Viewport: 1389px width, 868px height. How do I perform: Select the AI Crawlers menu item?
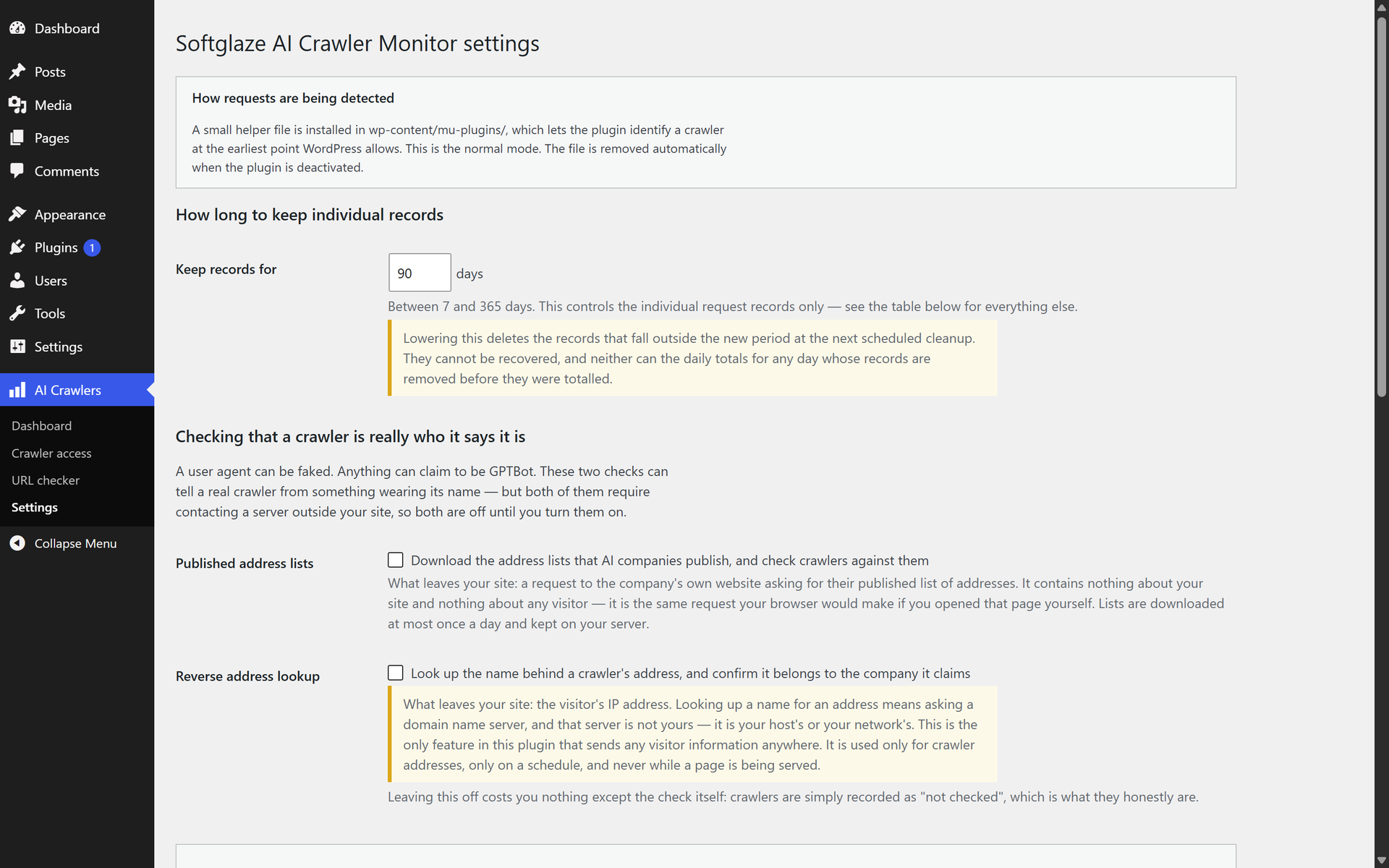[77, 390]
